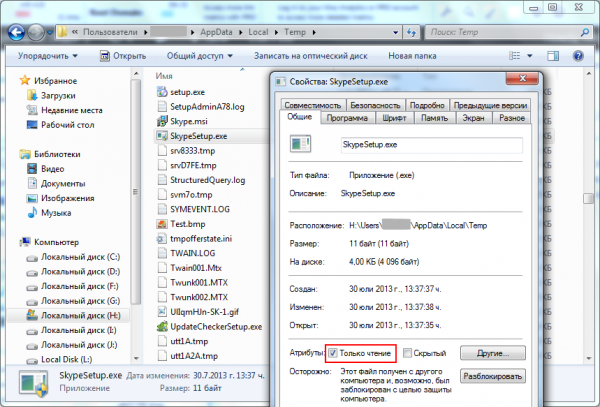This screenshot has width=600, height=407.
Task: Open the Видео library
Action: click(x=52, y=169)
